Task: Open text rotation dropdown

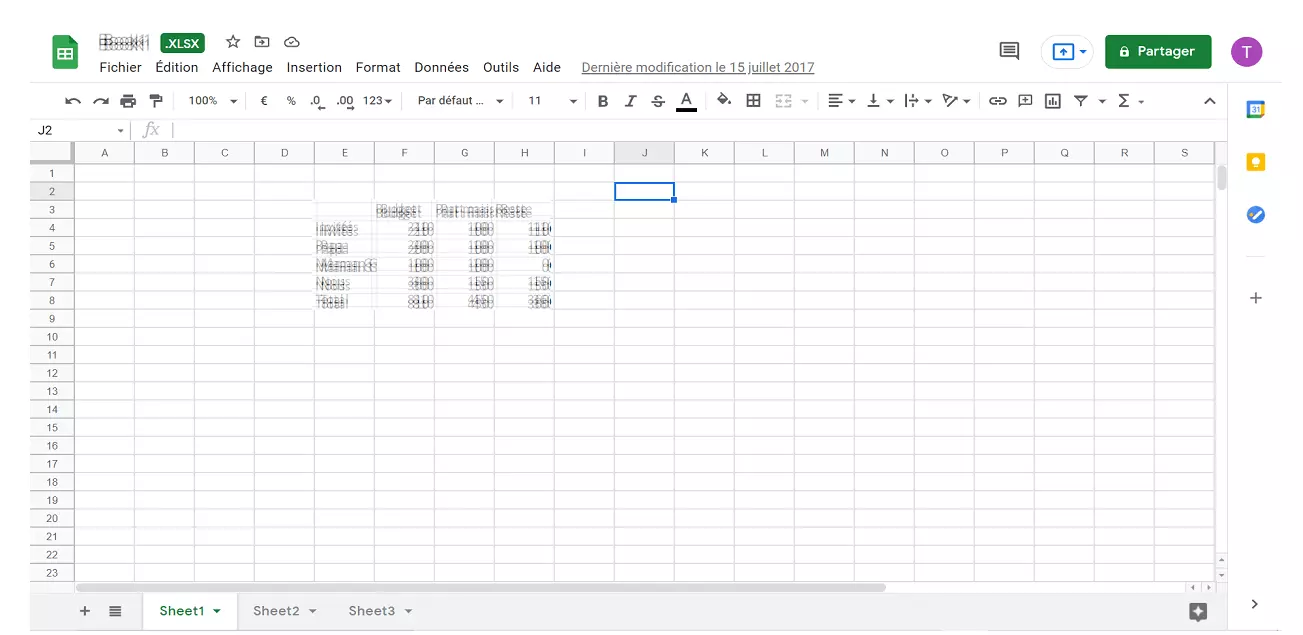Action: [956, 101]
